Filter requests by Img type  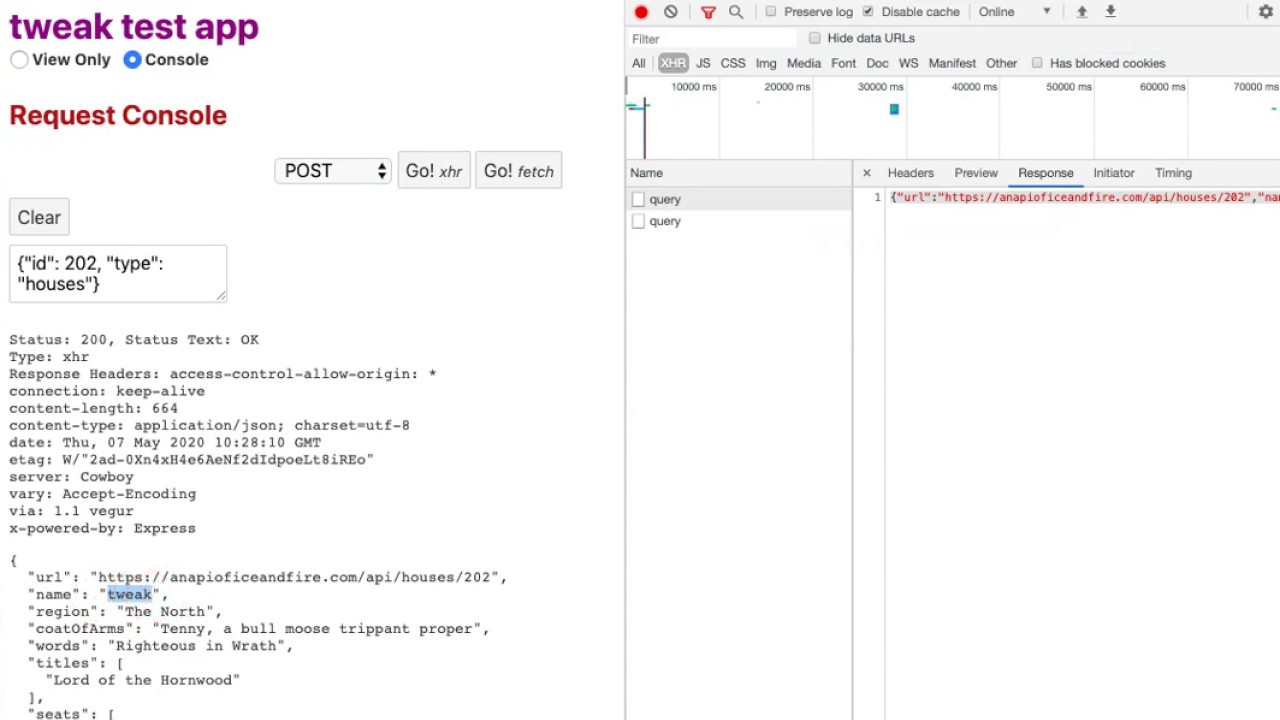click(766, 63)
